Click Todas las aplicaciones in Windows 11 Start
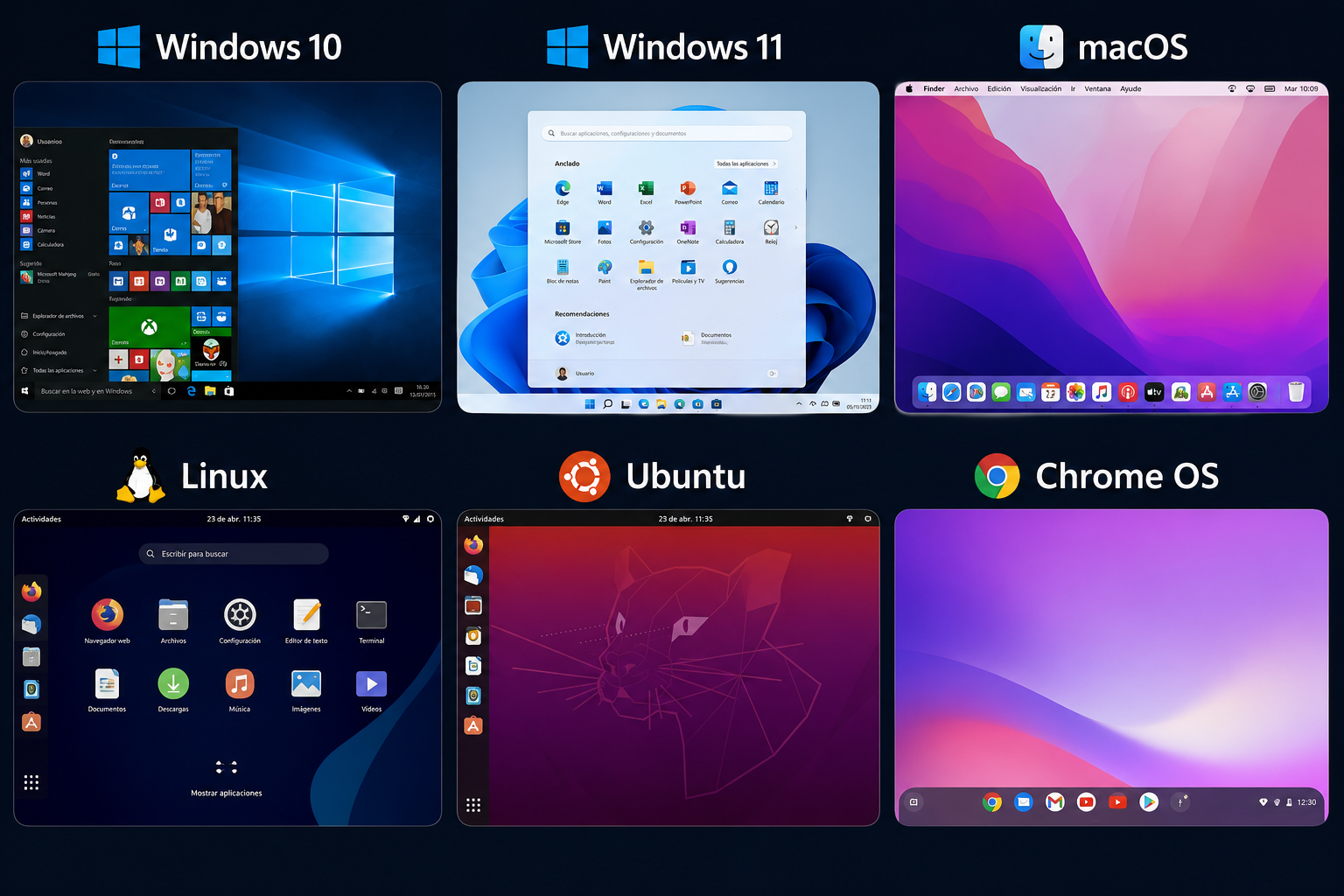1344x896 pixels. [745, 164]
